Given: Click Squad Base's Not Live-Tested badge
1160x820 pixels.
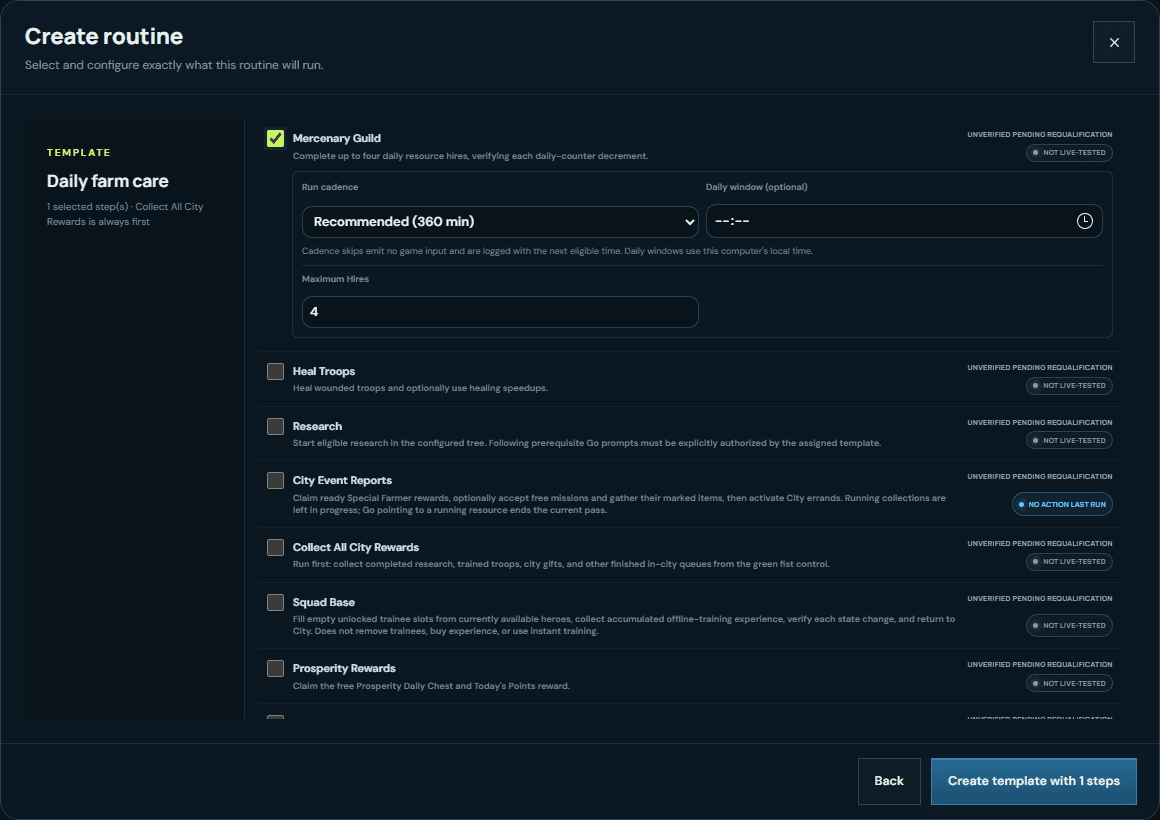Looking at the screenshot, I should pyautogui.click(x=1069, y=625).
